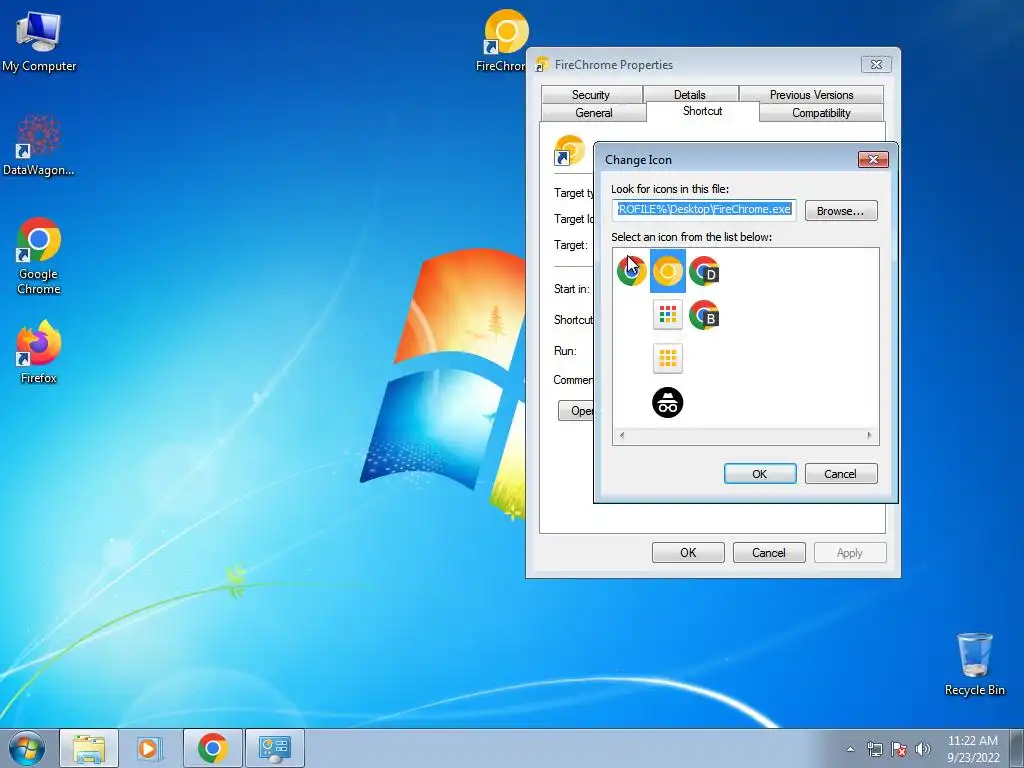Click the Apply button in FireChrome Properties
The width and height of the screenshot is (1024, 768).
click(850, 552)
